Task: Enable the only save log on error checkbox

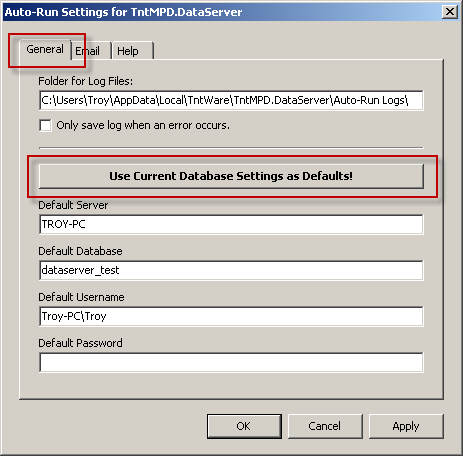Action: point(45,126)
